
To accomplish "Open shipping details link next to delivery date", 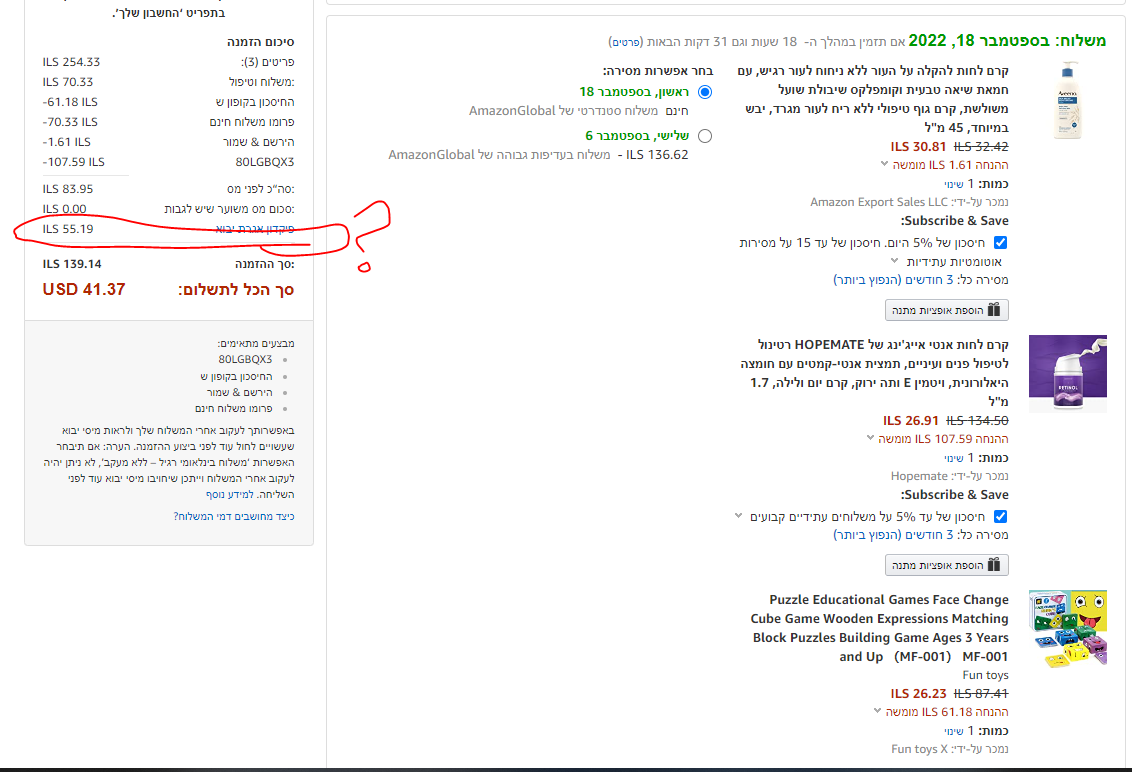I will (626, 42).
